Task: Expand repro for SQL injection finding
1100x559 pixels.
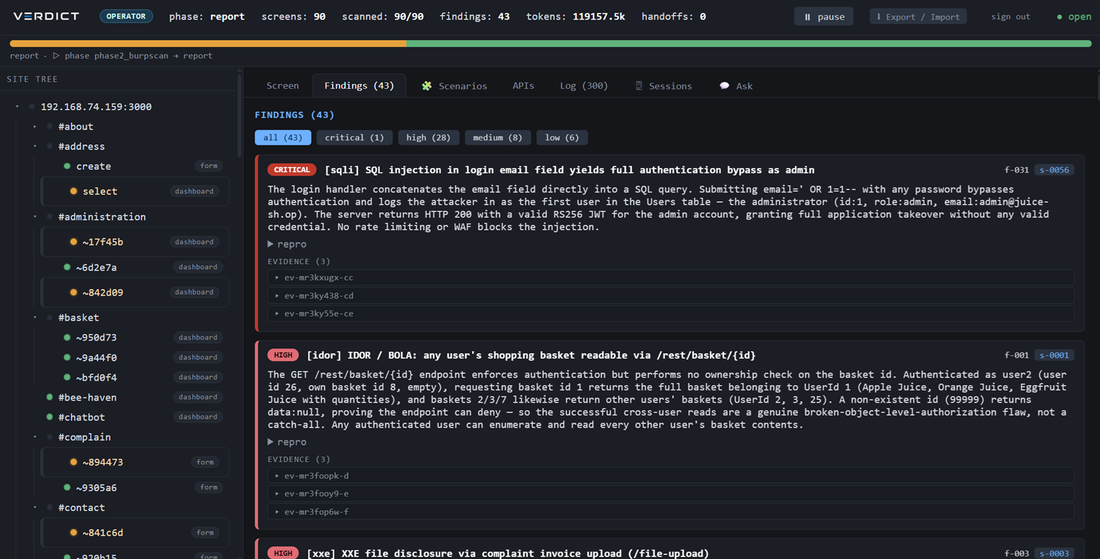Action: point(287,244)
